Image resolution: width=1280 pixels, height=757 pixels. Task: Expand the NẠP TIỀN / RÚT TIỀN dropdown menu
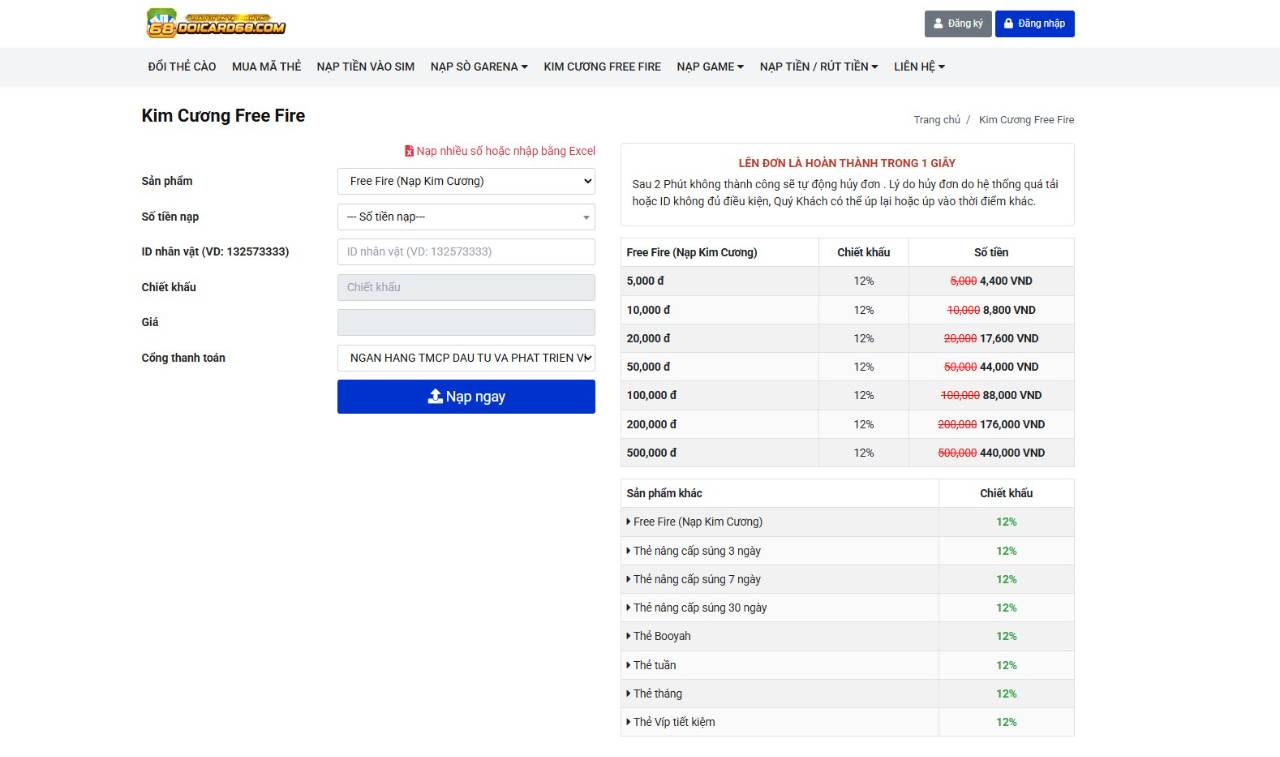819,67
